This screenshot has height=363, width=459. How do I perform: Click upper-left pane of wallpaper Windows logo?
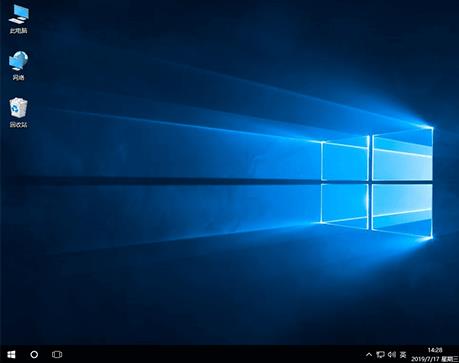point(345,161)
